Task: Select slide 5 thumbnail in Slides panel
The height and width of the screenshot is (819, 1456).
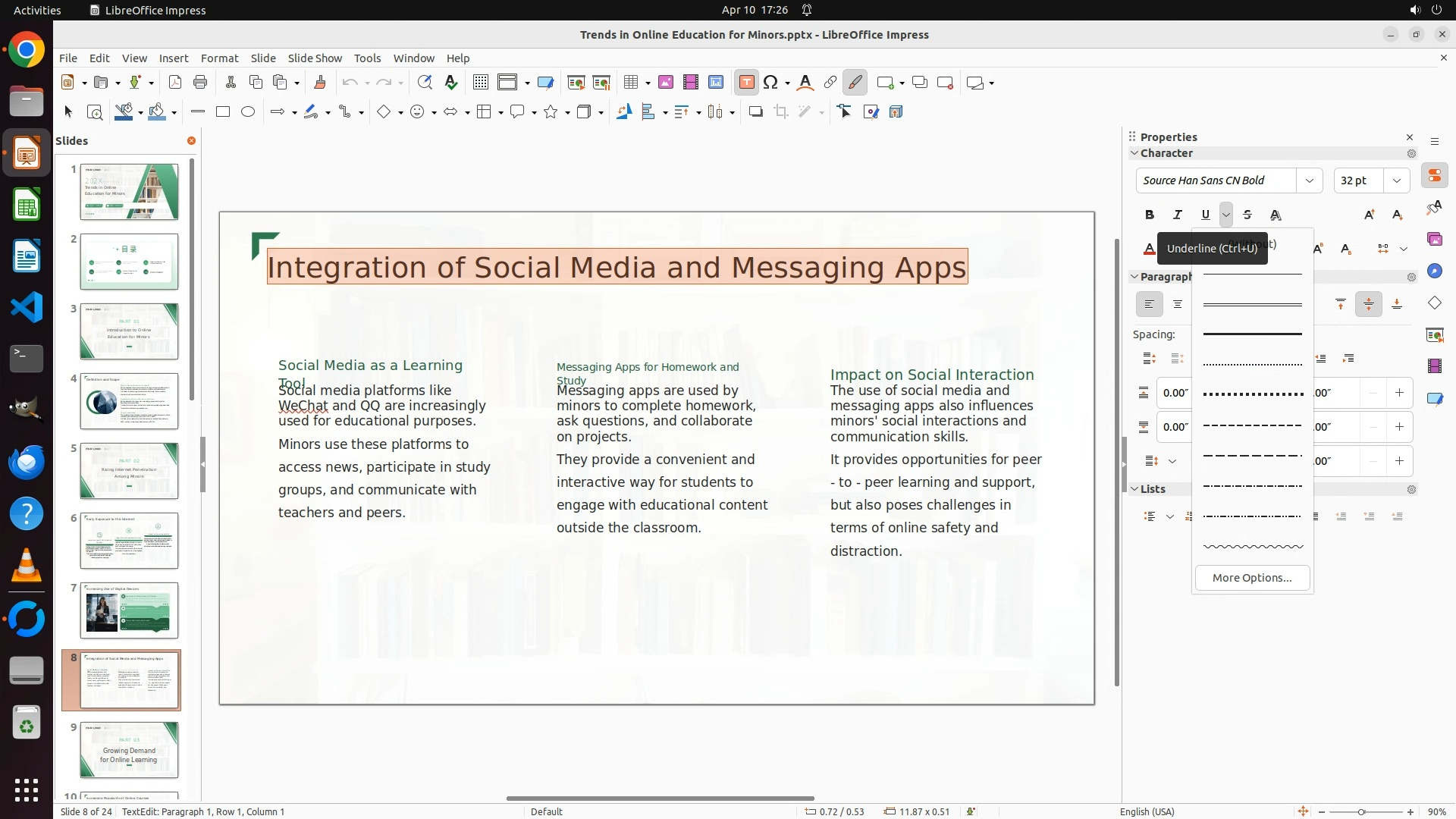Action: click(x=129, y=471)
